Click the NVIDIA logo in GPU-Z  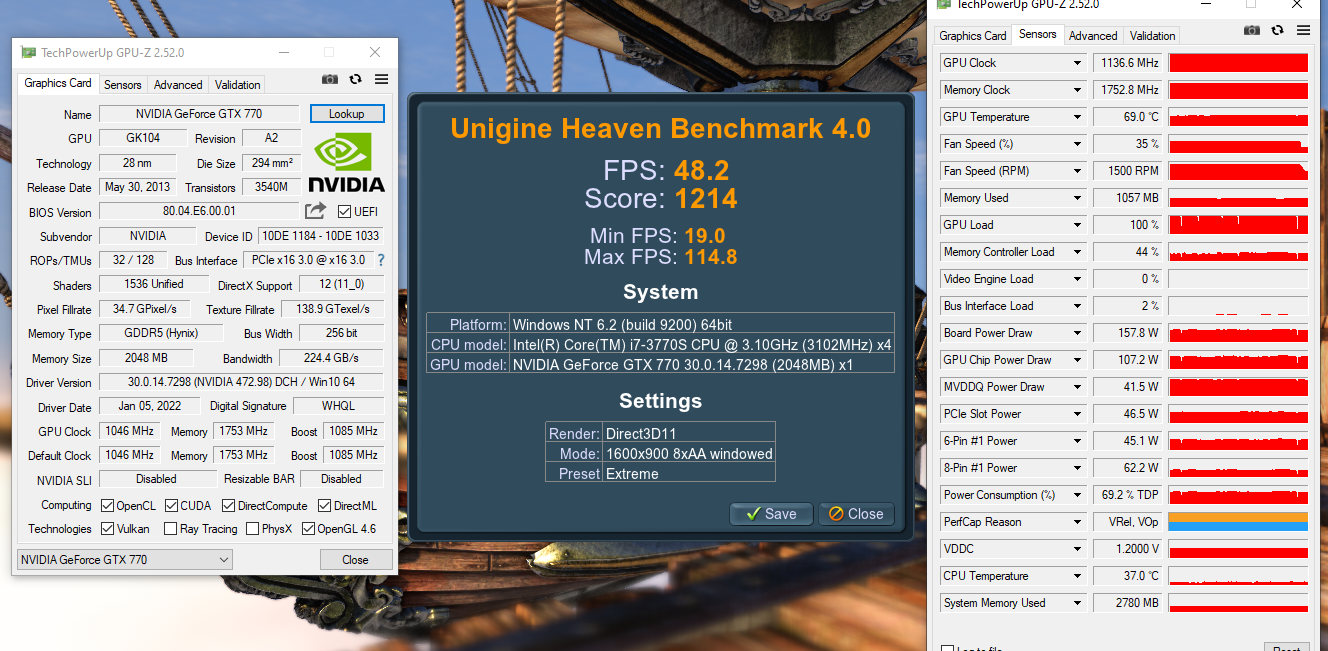point(346,163)
